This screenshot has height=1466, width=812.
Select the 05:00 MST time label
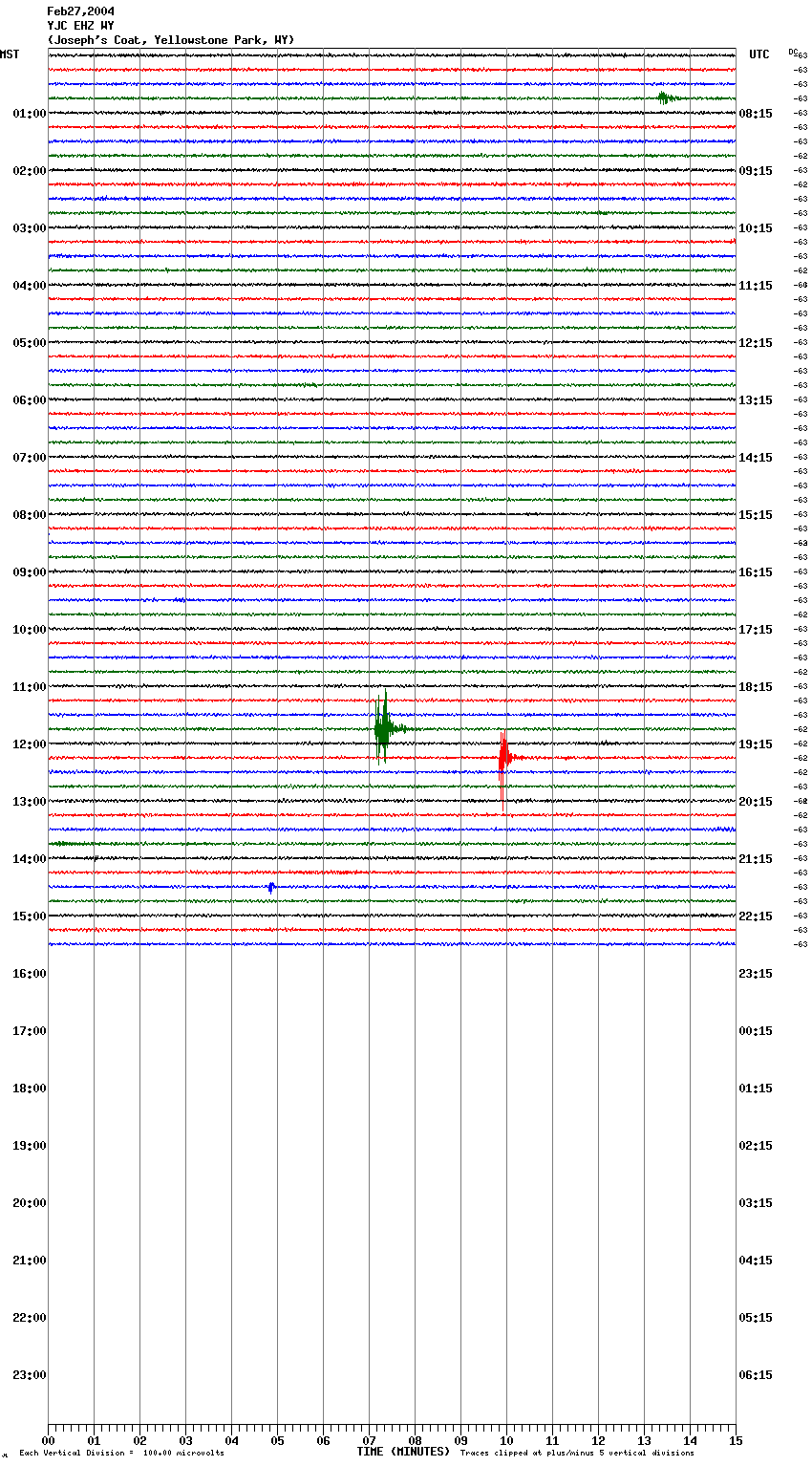(30, 343)
